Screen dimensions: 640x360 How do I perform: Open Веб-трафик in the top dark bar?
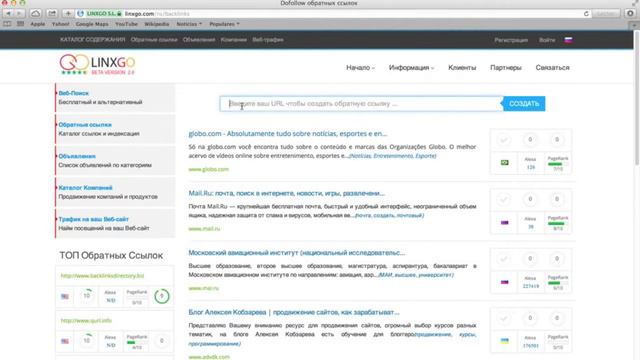point(268,40)
